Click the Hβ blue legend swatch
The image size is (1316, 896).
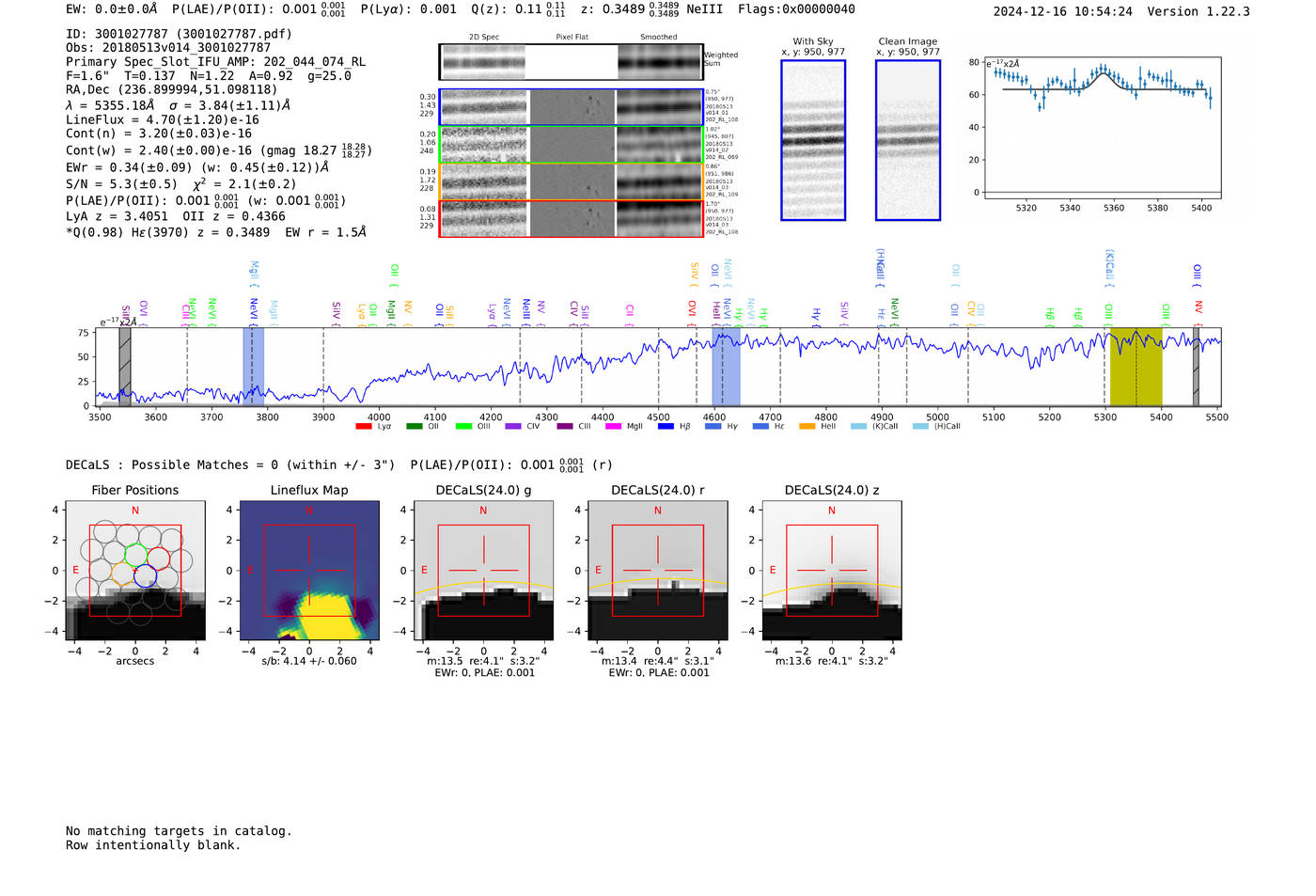pos(666,426)
